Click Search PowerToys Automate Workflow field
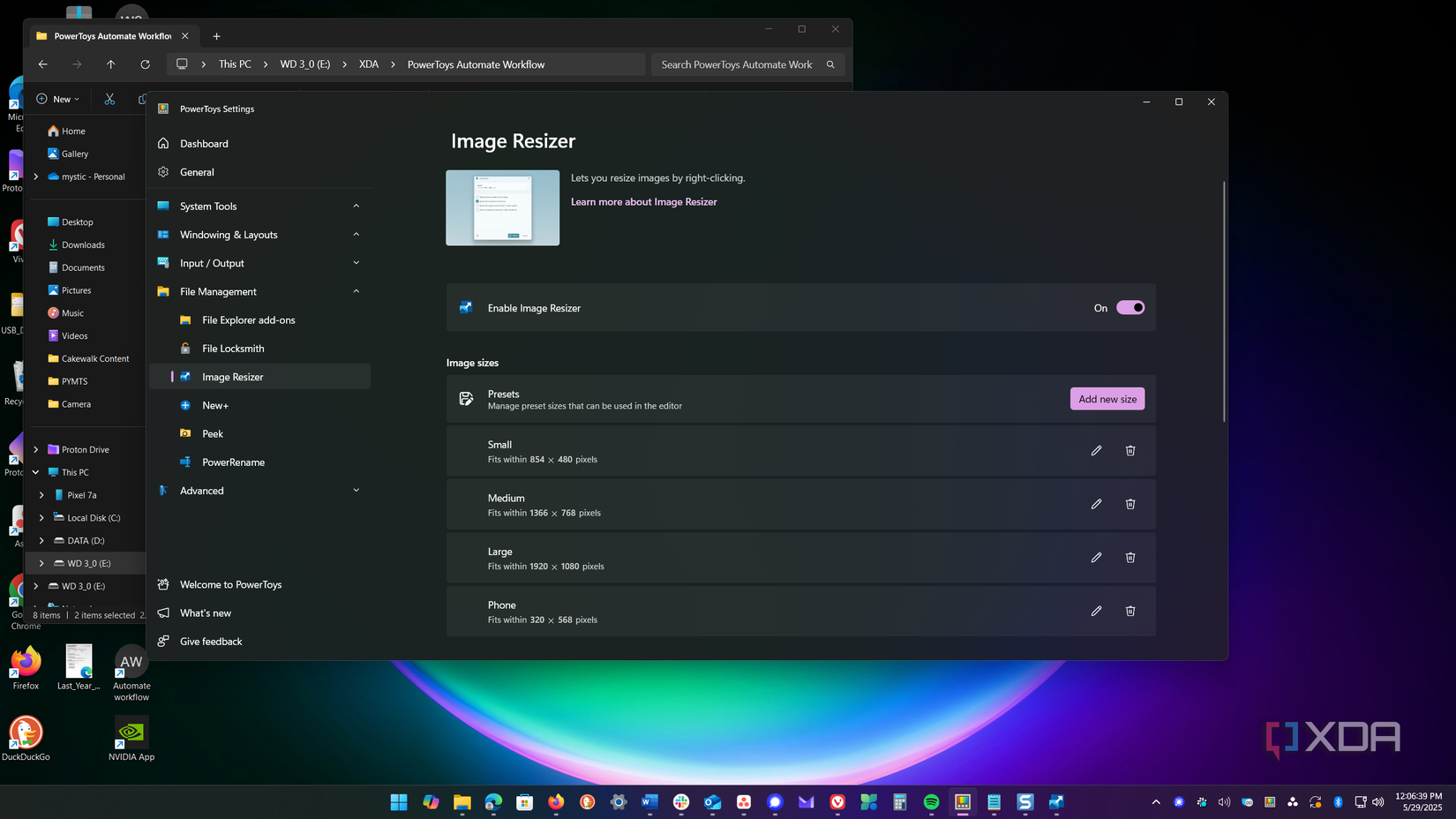The width and height of the screenshot is (1456, 819). 747,64
